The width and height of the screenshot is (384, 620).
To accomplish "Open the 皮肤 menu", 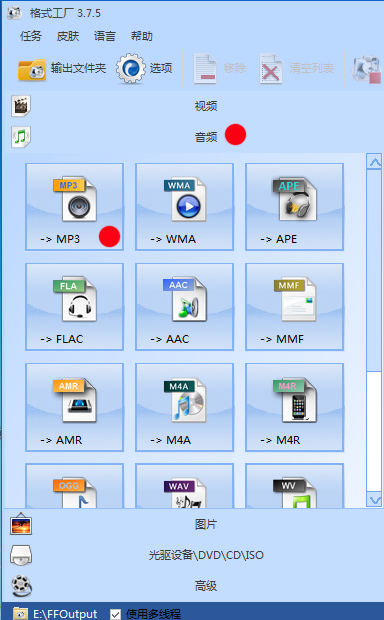I will tap(68, 36).
